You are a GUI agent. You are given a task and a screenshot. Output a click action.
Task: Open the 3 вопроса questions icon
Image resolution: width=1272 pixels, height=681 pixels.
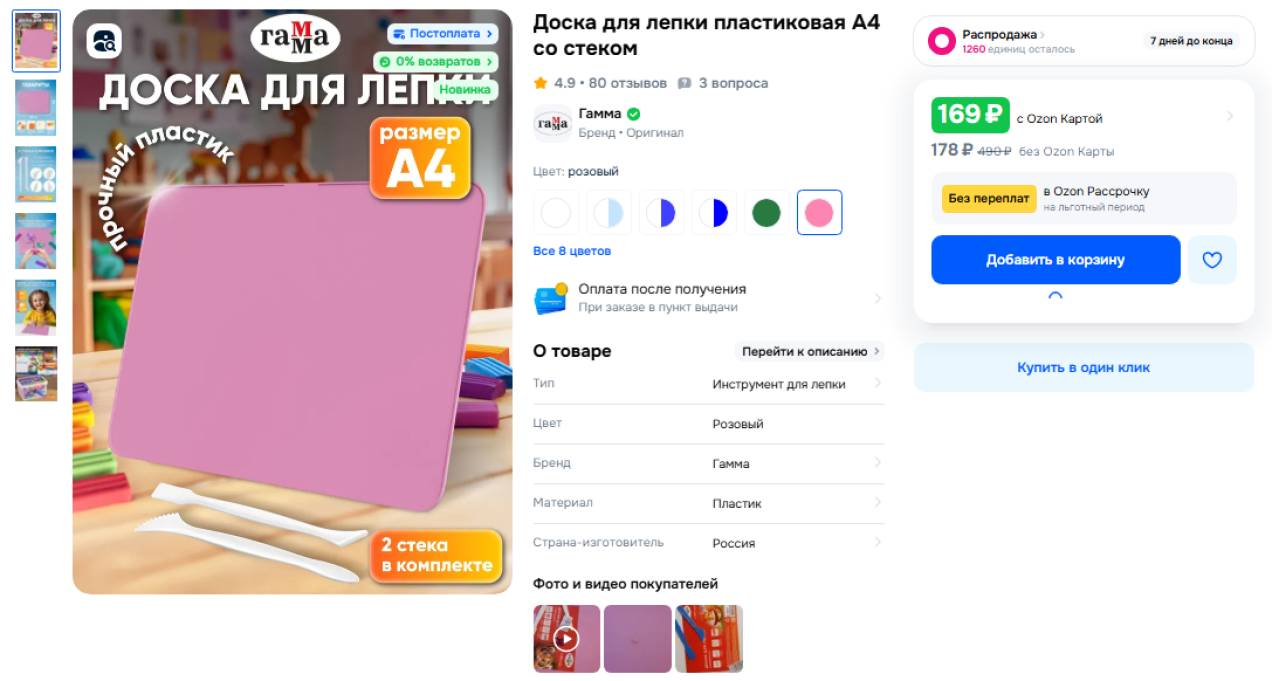tap(684, 83)
